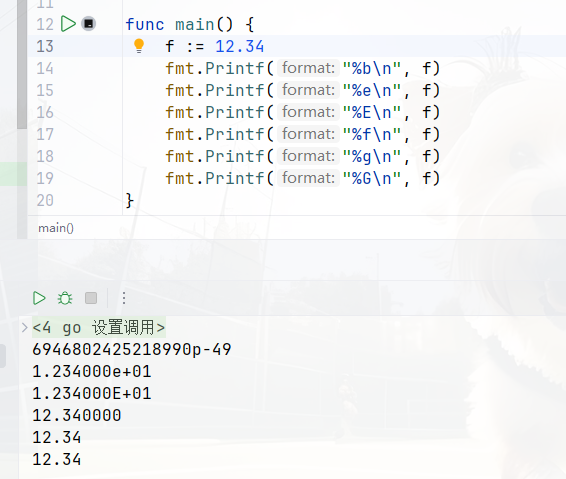Click the gutter icon beside the run arrow on line 12
This screenshot has width=566, height=479.
pyautogui.click(x=88, y=24)
